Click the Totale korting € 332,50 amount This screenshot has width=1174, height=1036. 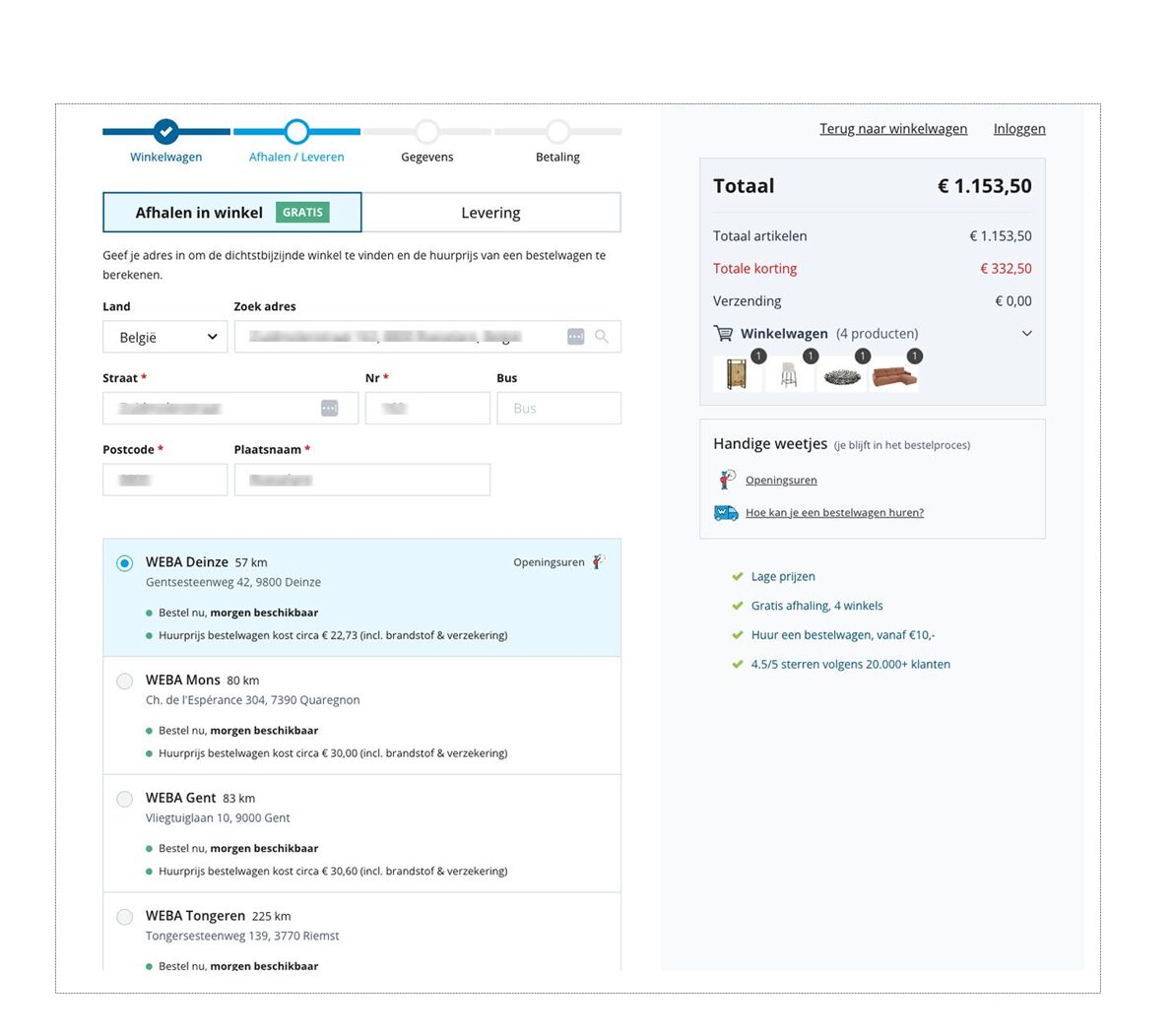click(1006, 269)
